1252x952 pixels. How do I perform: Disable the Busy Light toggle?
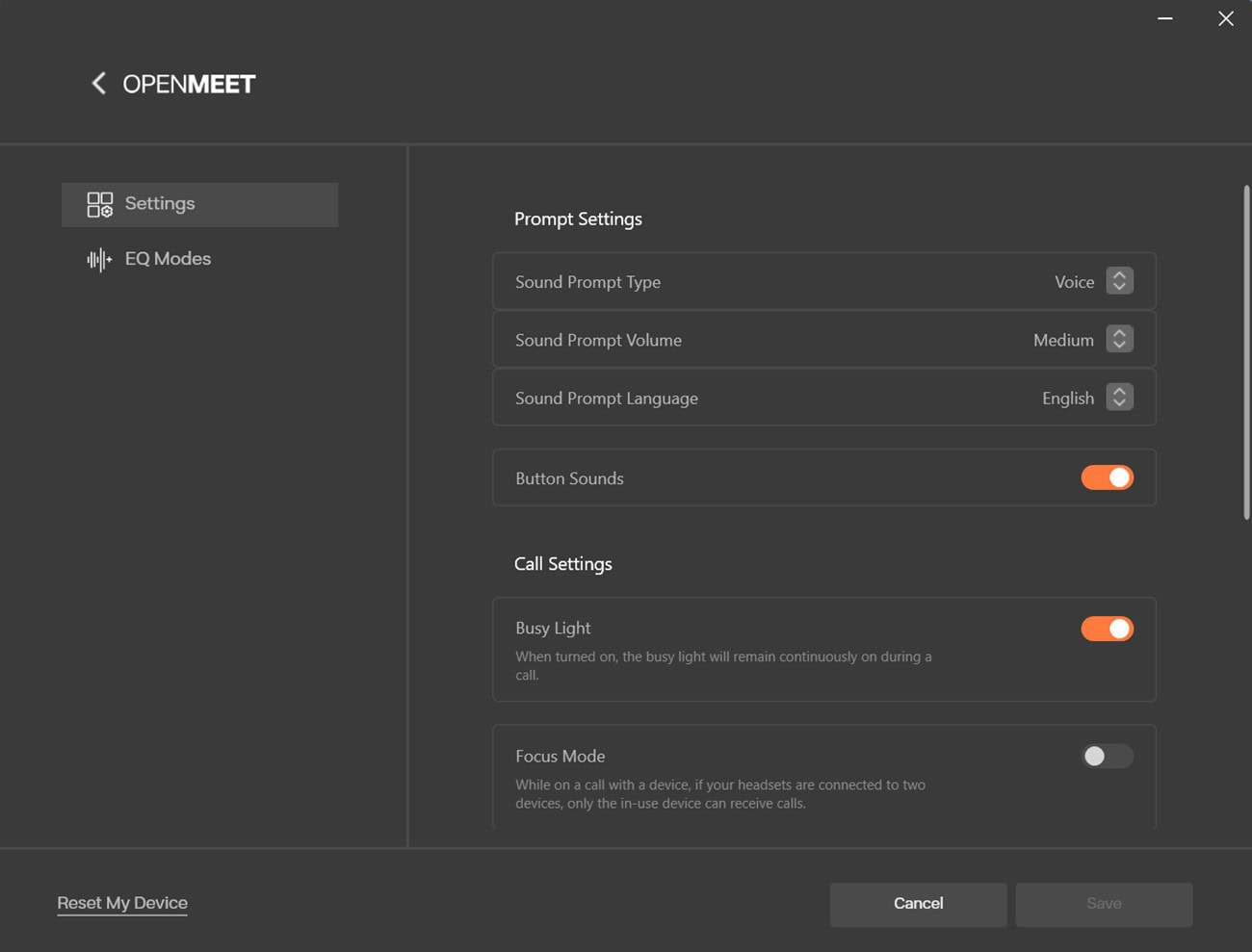click(x=1107, y=629)
